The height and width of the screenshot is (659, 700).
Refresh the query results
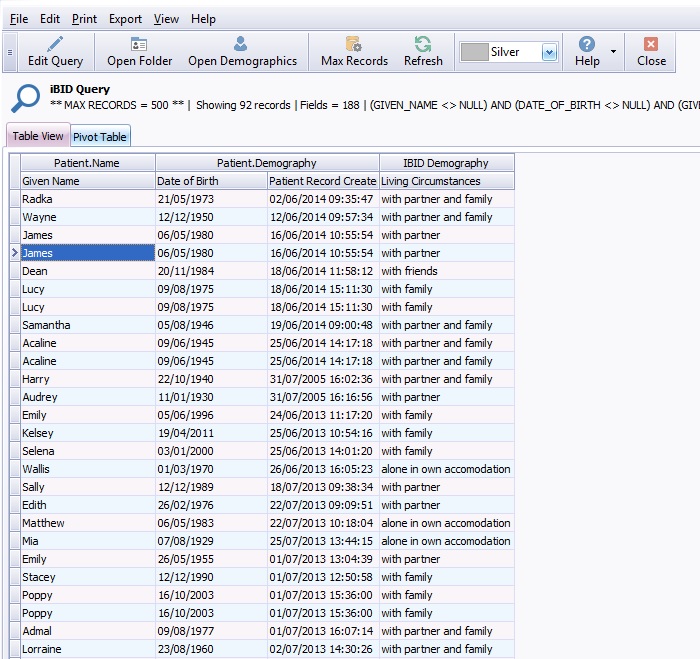423,44
